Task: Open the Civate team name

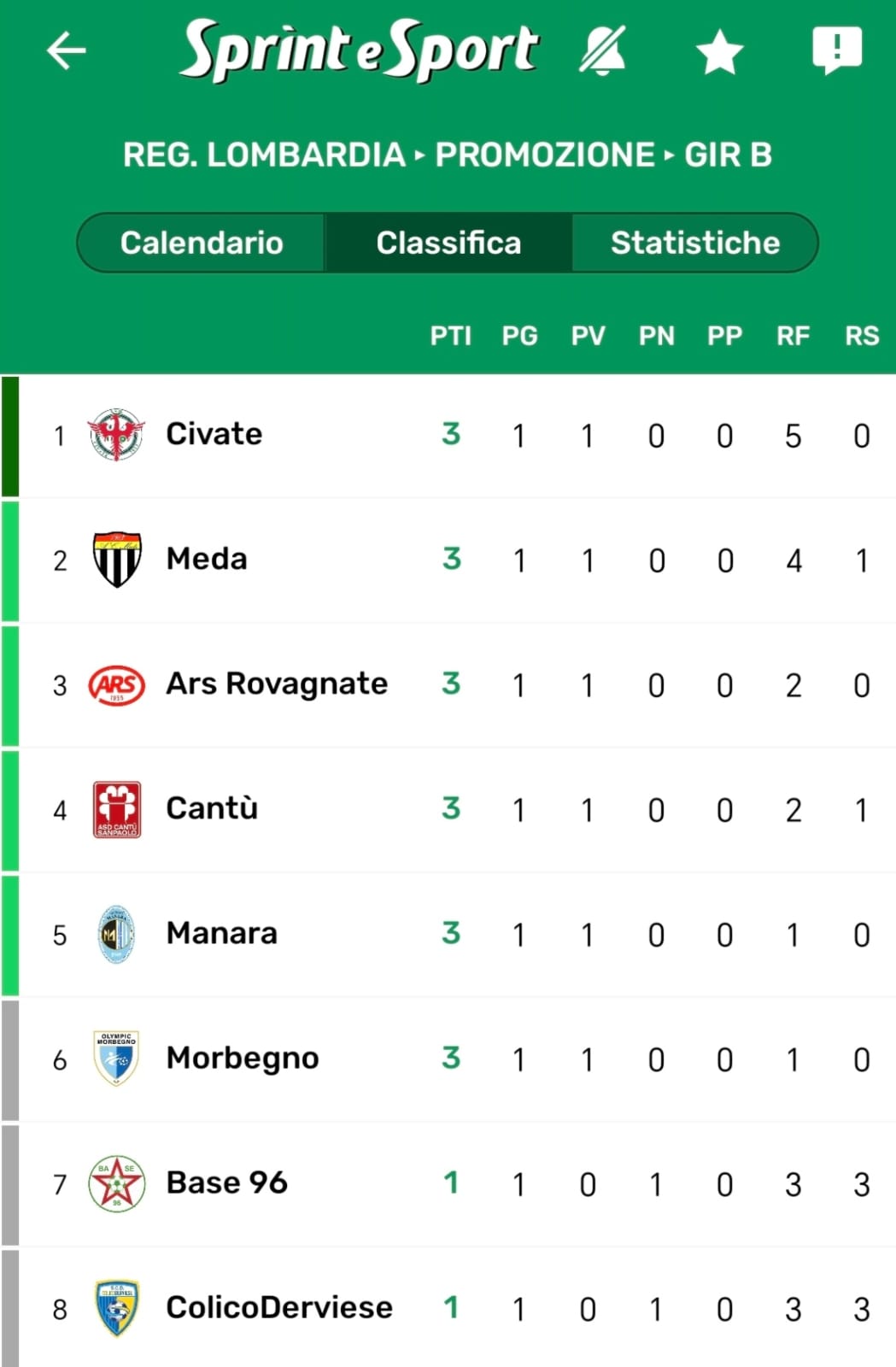Action: coord(214,434)
